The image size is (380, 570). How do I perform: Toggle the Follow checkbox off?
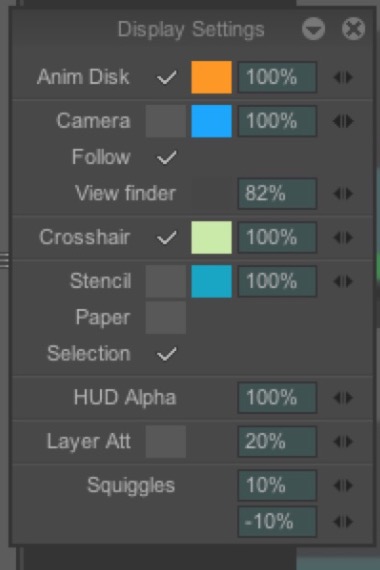point(166,157)
